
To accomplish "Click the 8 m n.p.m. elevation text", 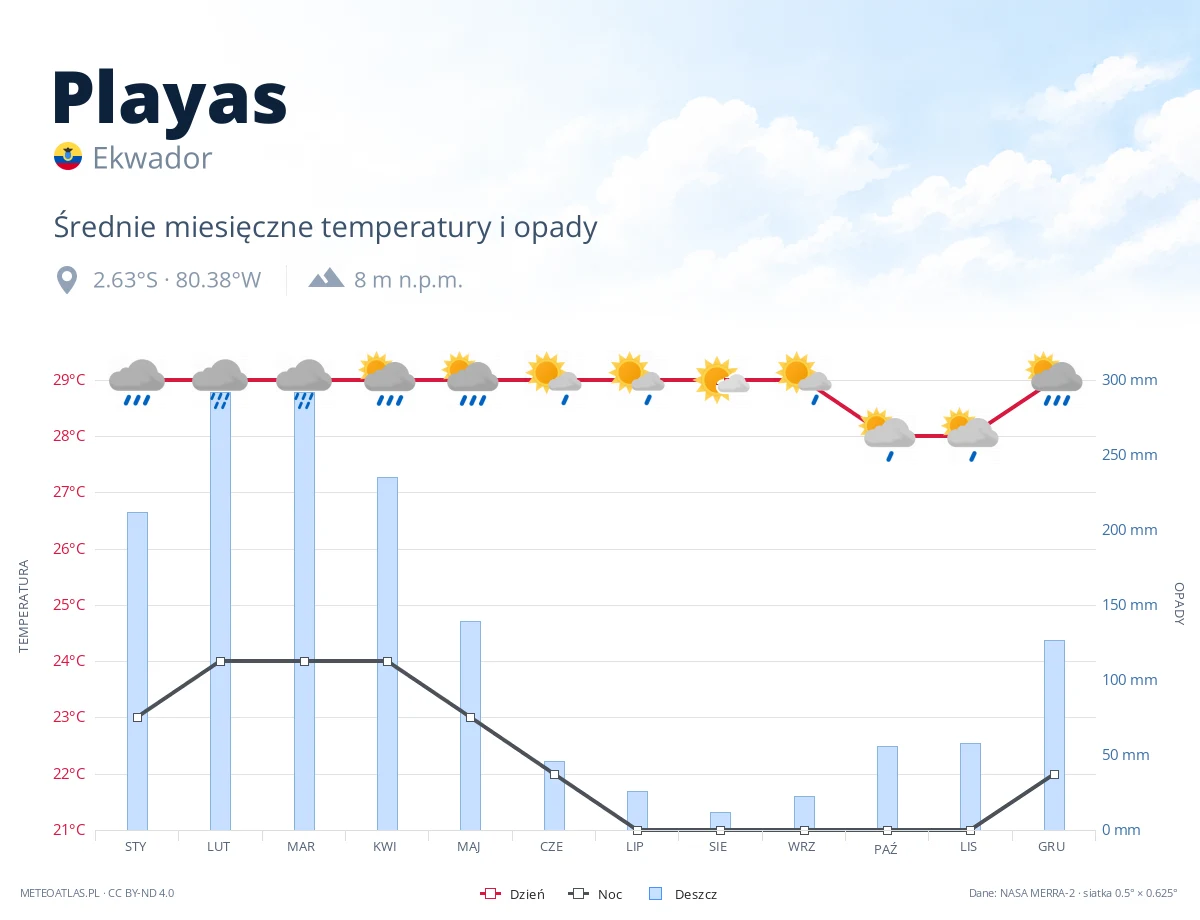I will click(408, 280).
